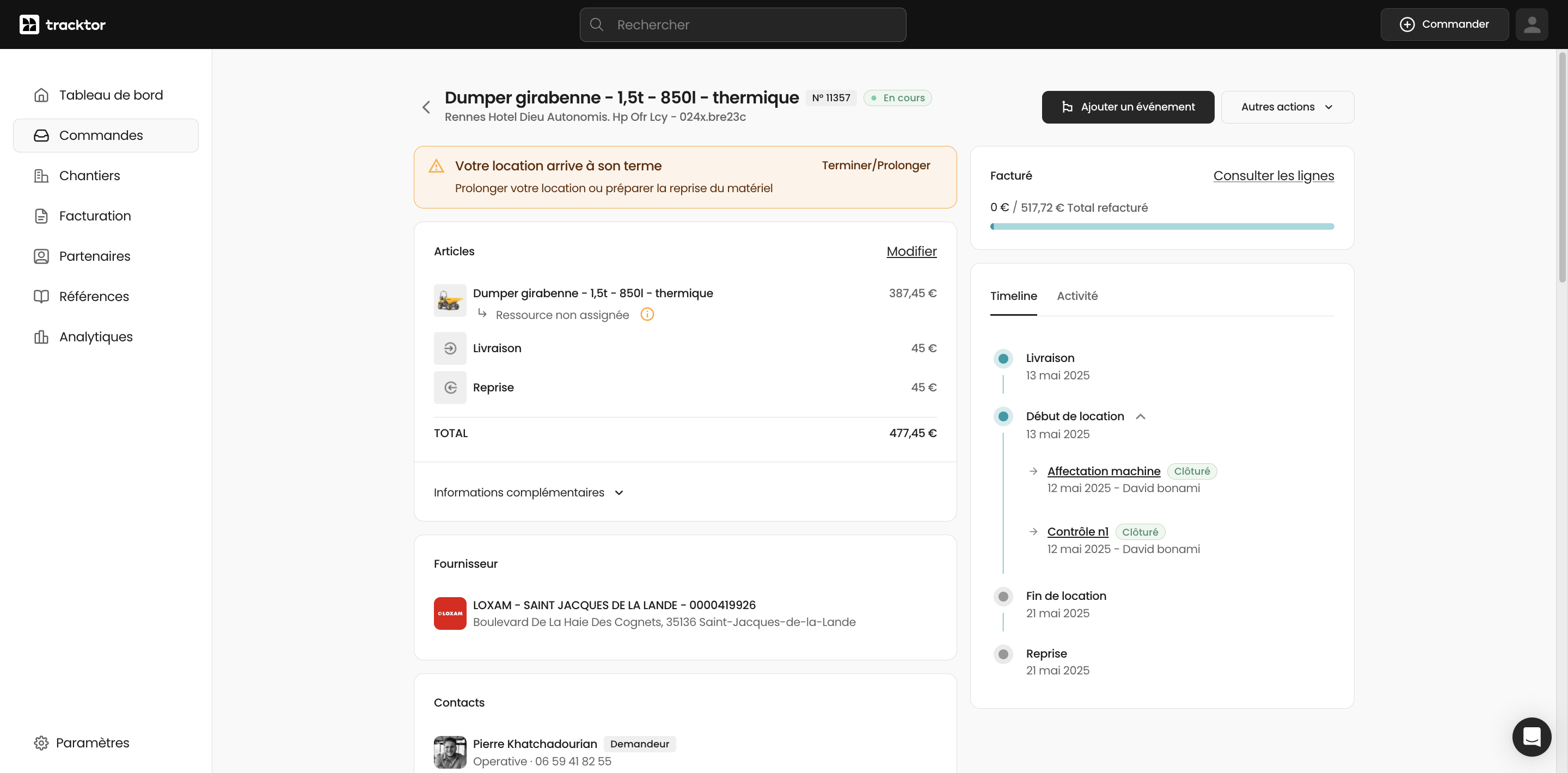The height and width of the screenshot is (773, 1568).
Task: Open Consulter les lignes link
Action: coord(1273,176)
